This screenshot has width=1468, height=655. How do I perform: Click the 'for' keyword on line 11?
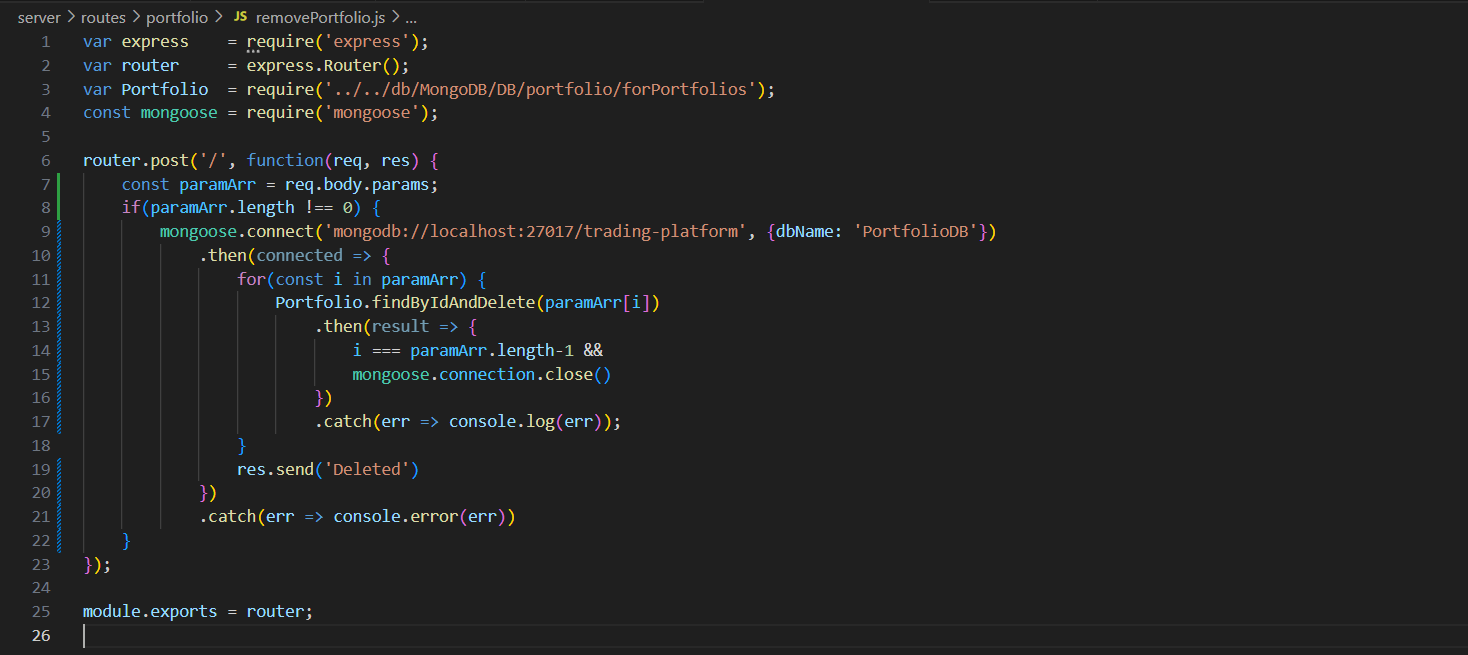[251, 279]
